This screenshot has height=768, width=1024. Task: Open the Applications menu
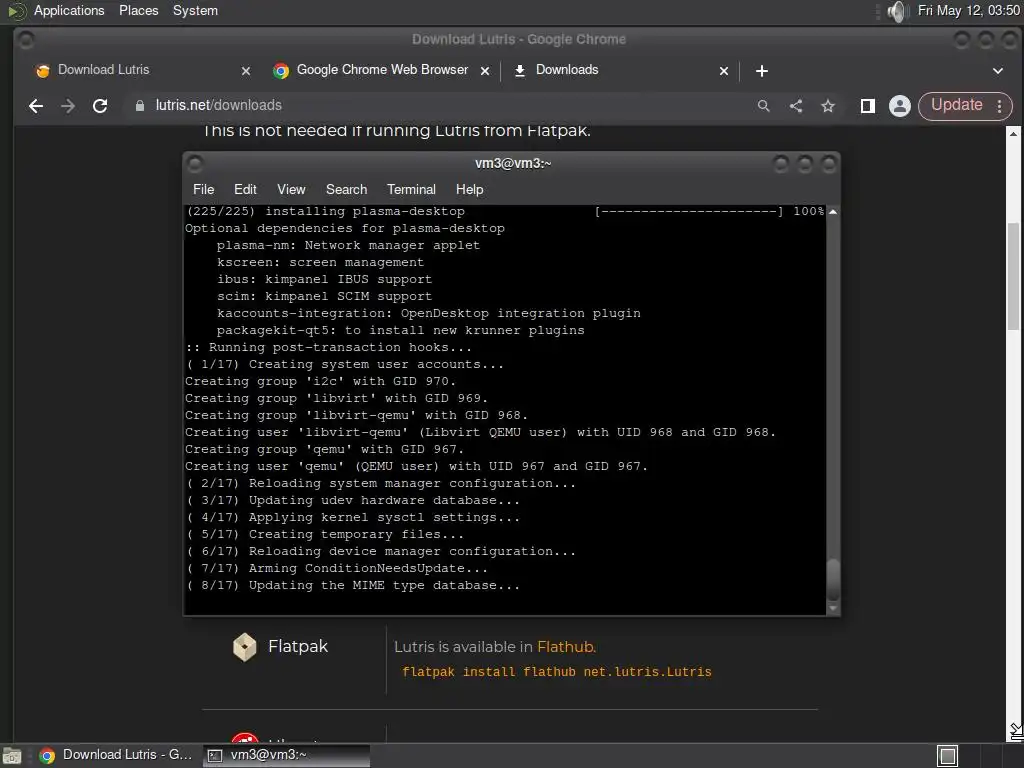coord(69,10)
